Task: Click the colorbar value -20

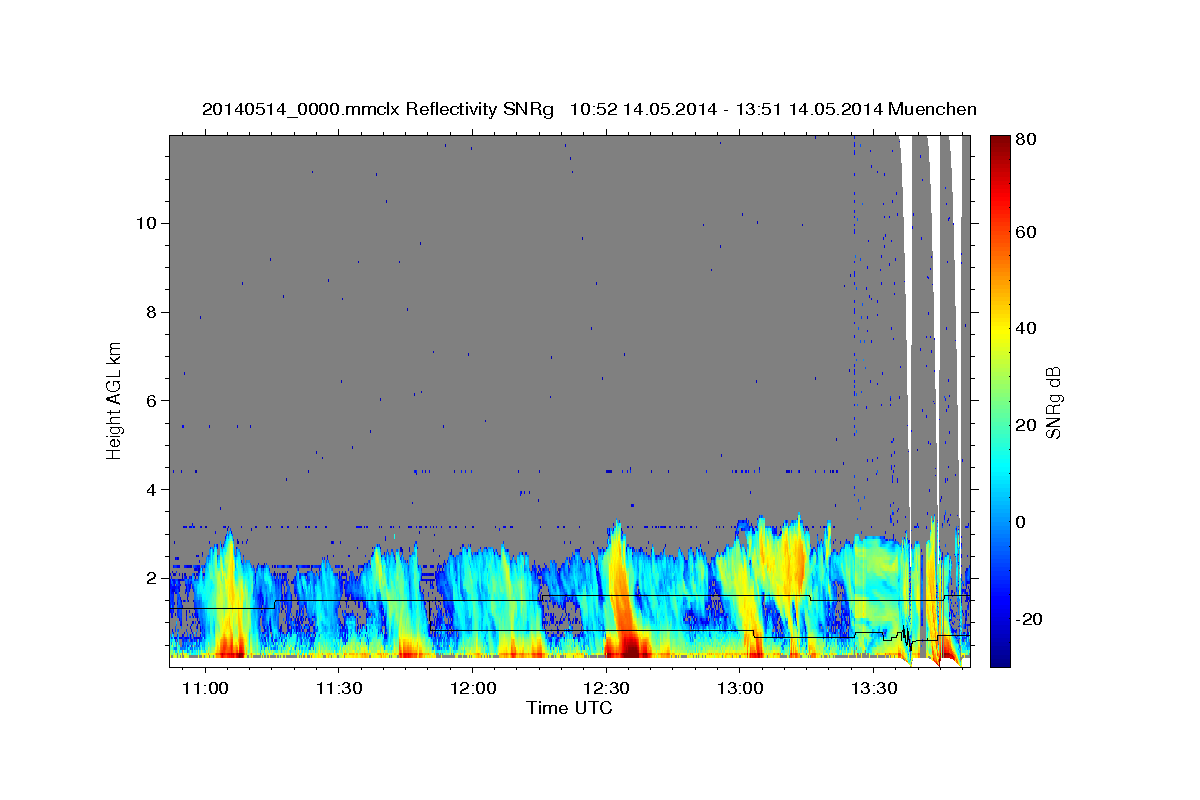Action: (x=1030, y=620)
